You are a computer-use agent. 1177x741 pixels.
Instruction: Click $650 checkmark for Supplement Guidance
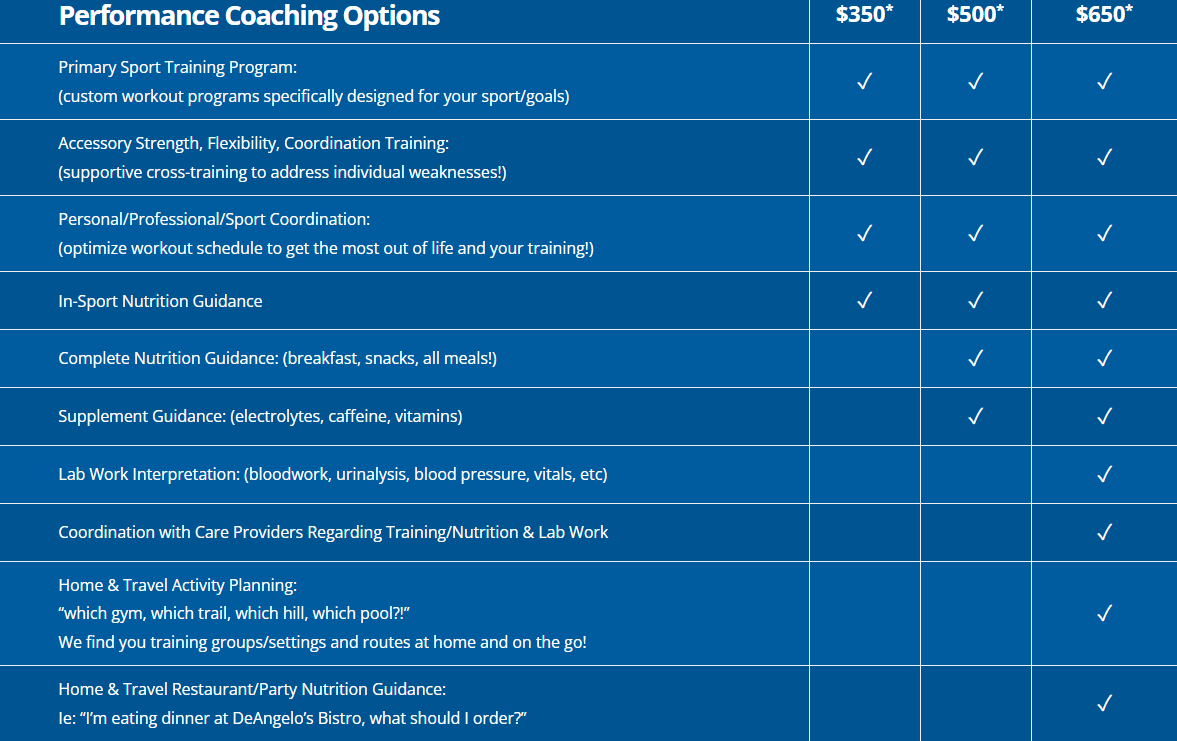(1104, 416)
